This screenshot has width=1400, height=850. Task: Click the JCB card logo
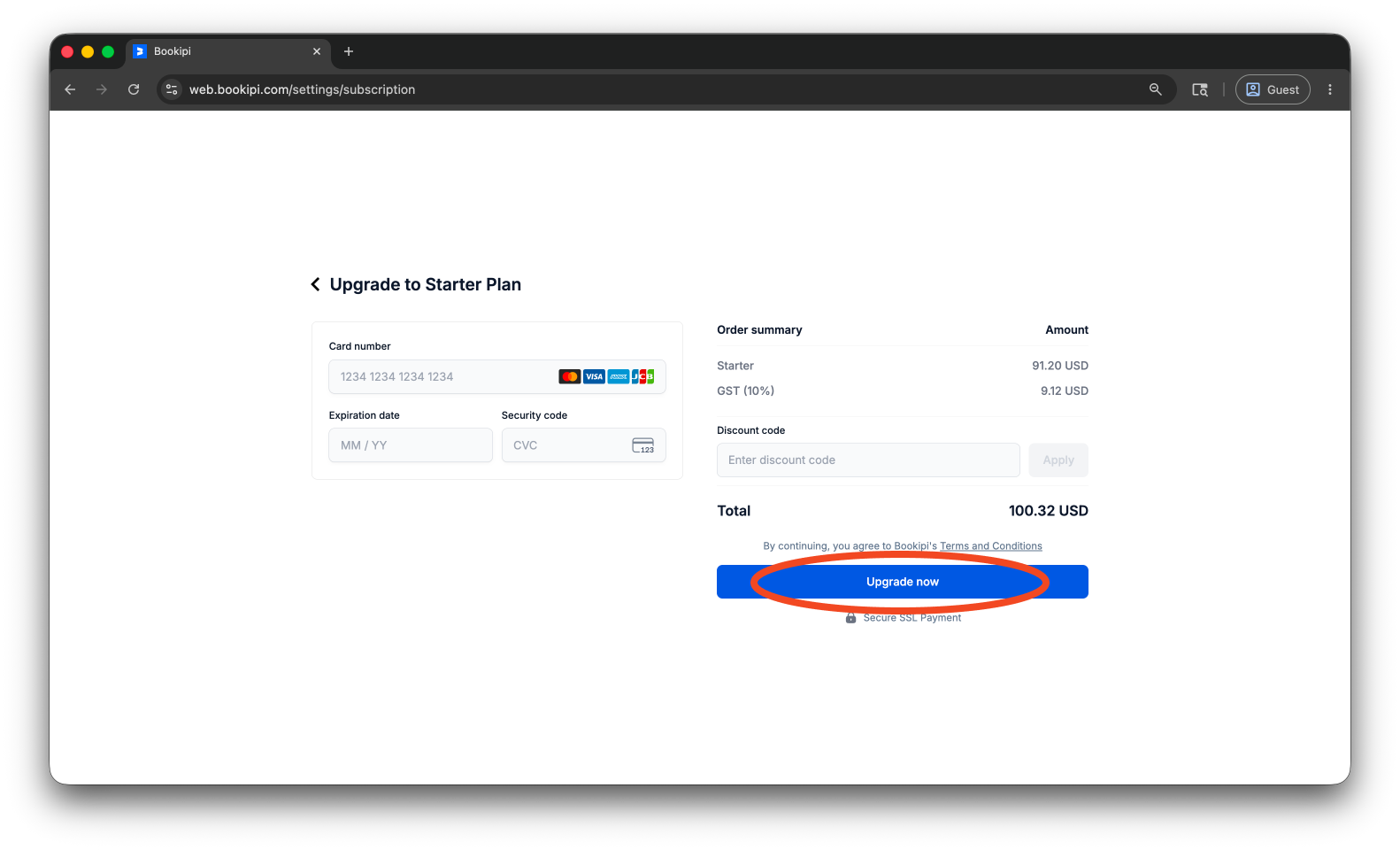pos(642,376)
